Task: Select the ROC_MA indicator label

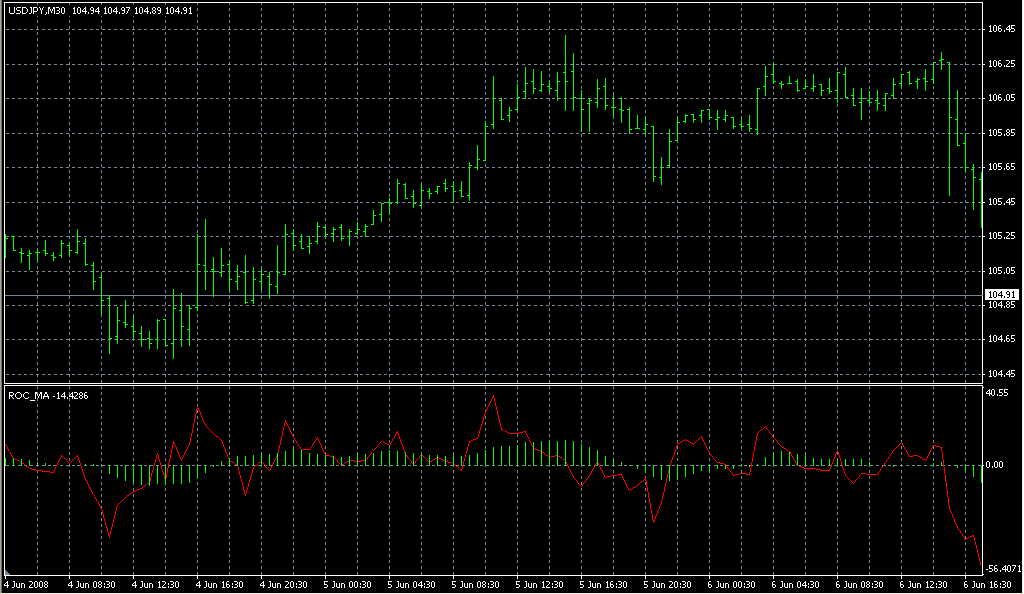Action: [27, 395]
